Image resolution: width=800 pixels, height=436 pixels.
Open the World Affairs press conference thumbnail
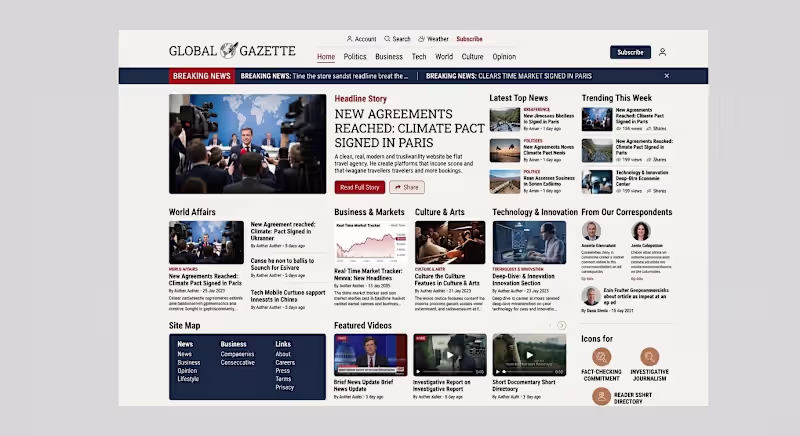tap(206, 242)
